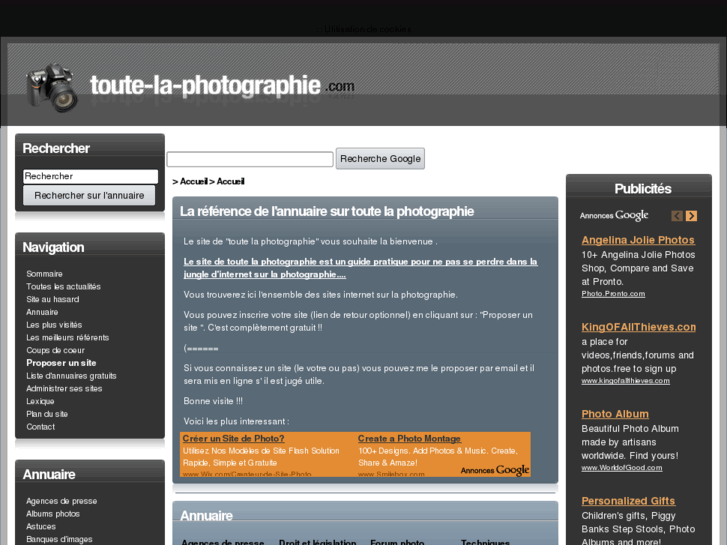Screen dimensions: 727x545
Task: Open Proposer un site
Action: point(61,363)
